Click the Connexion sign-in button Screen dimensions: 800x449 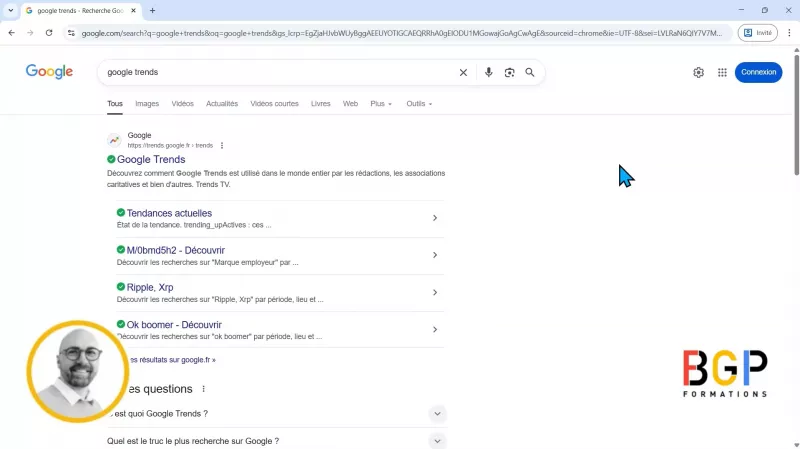(758, 72)
